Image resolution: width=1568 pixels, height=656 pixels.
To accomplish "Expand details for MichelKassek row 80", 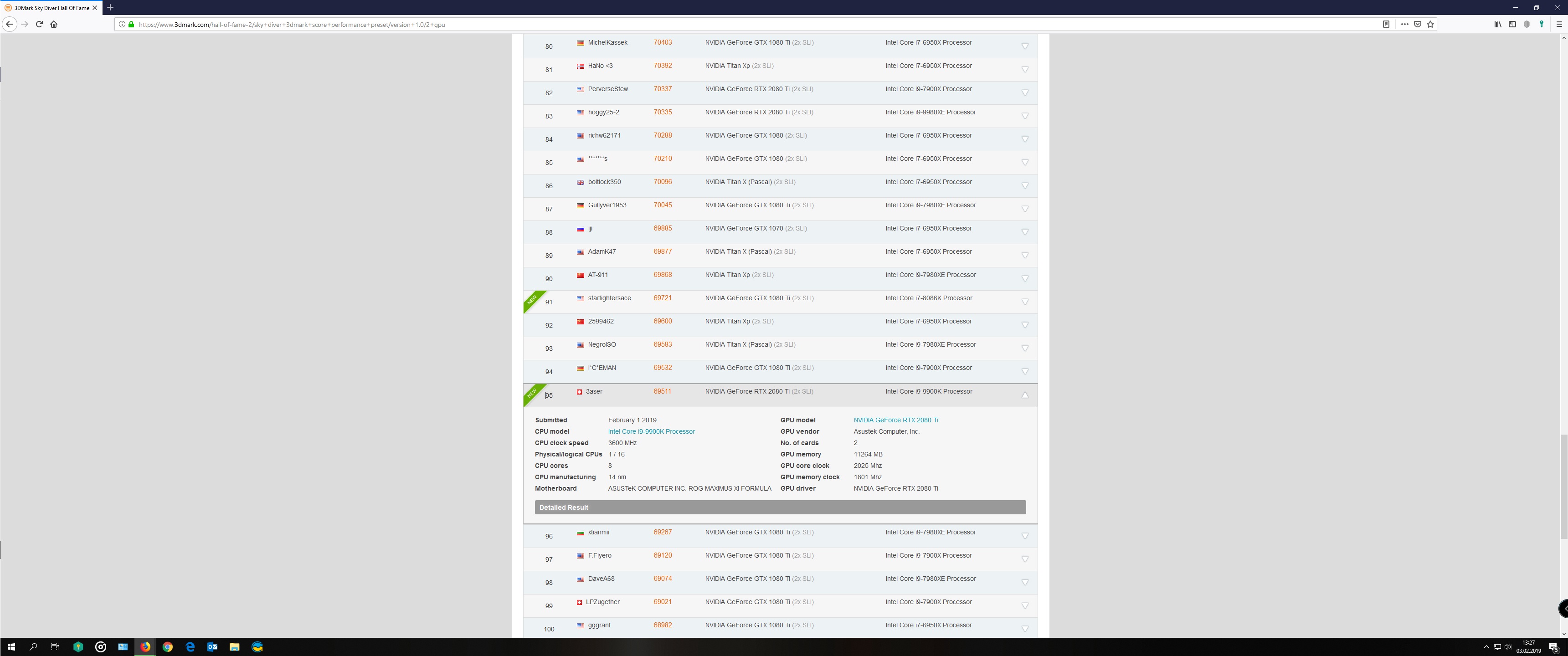I will pyautogui.click(x=1024, y=46).
